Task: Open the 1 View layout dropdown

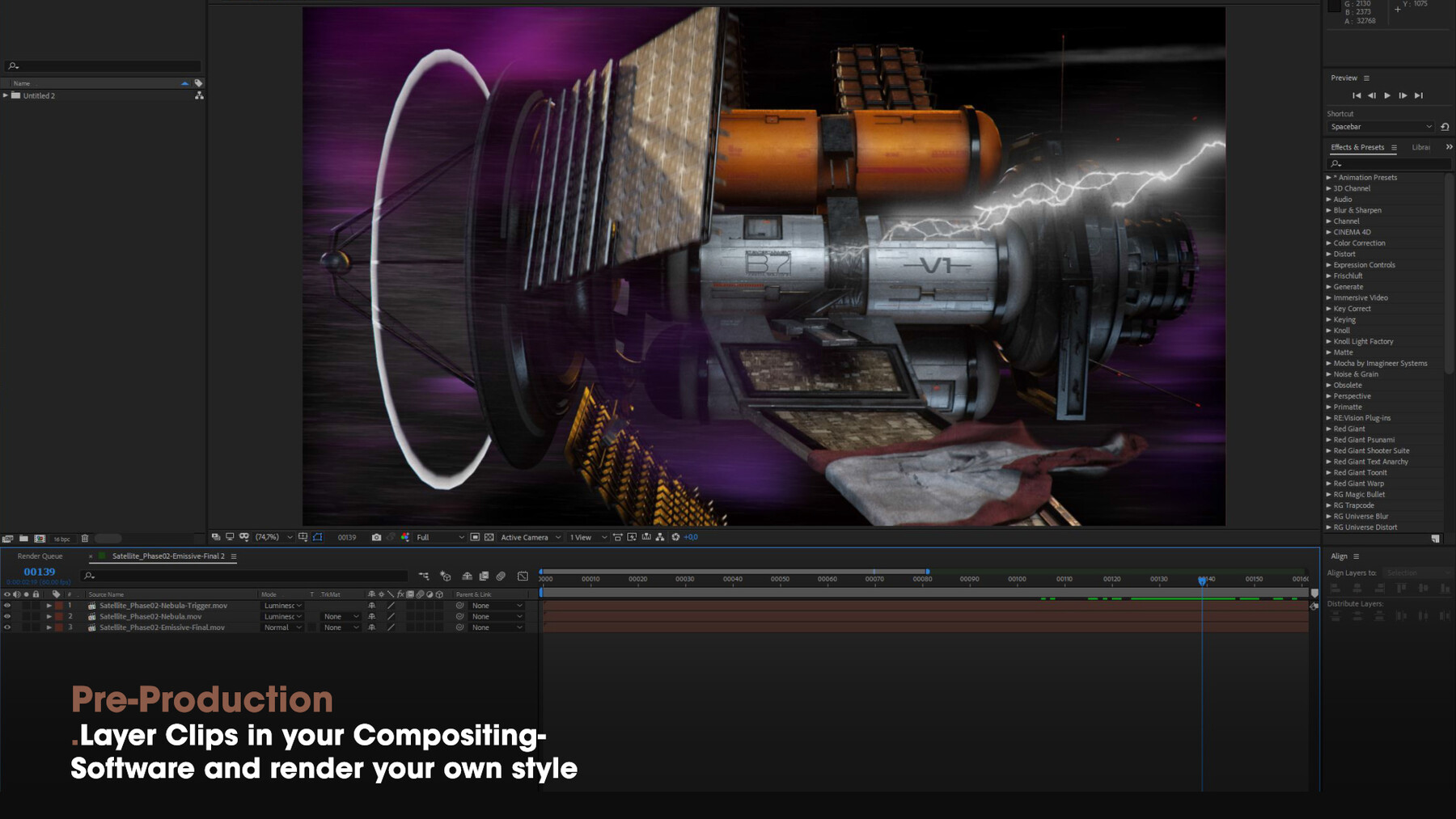Action: point(588,537)
